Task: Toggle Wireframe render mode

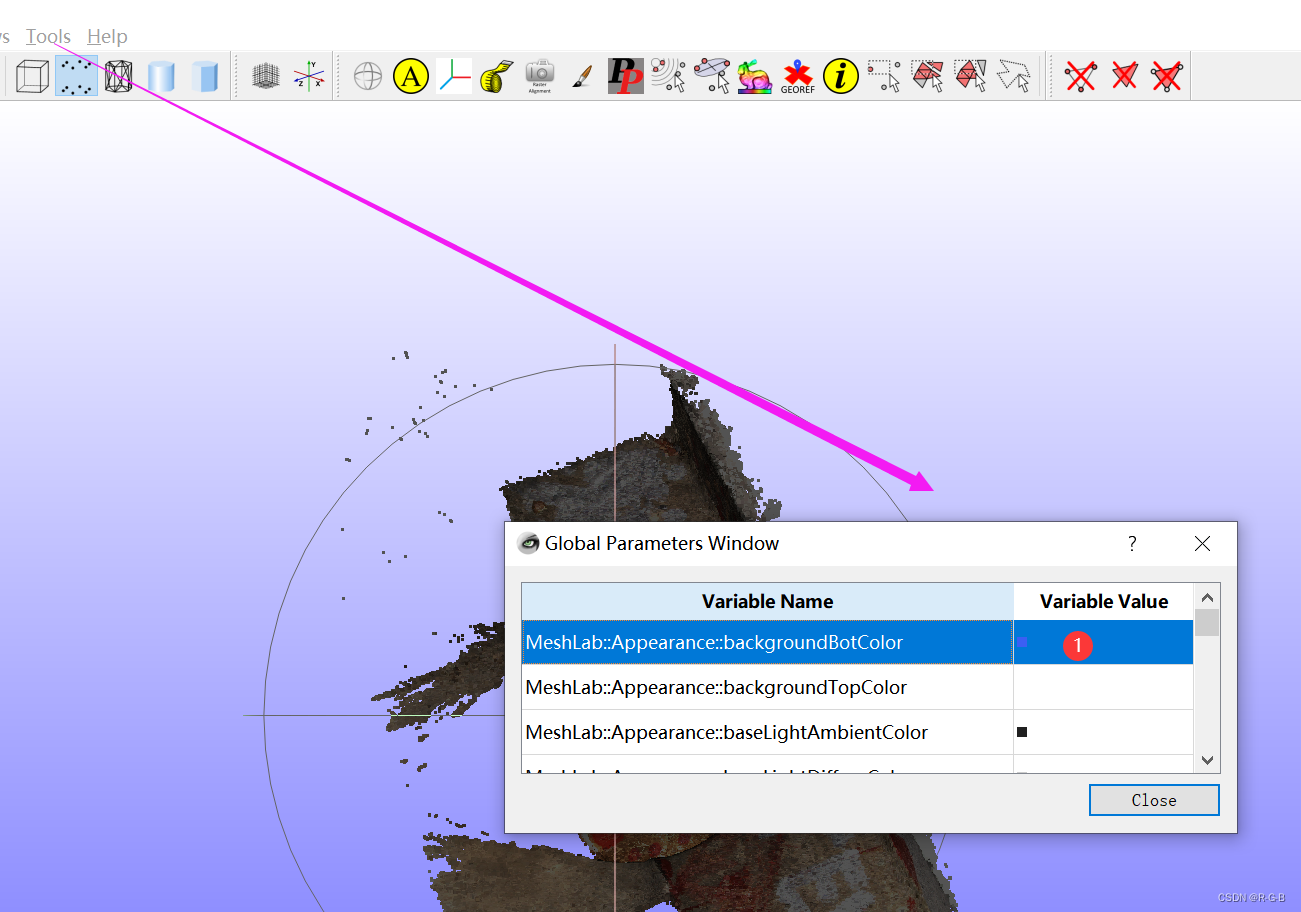Action: click(x=119, y=76)
